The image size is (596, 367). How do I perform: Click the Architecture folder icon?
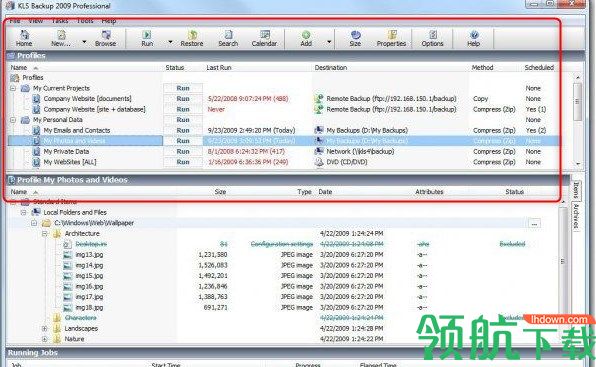point(57,234)
